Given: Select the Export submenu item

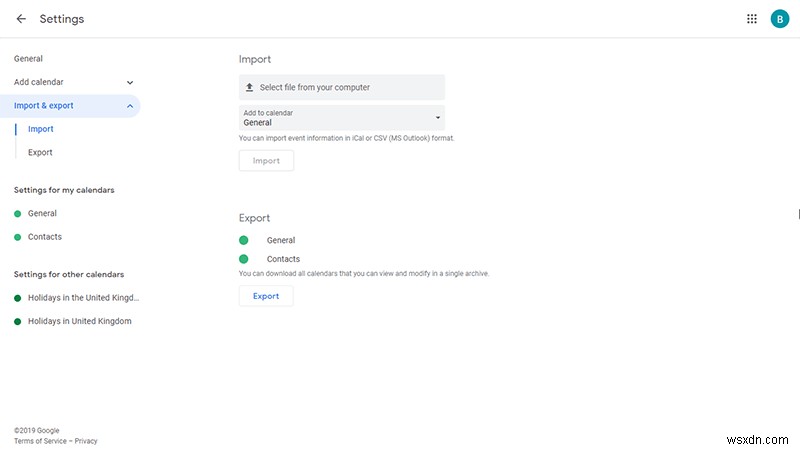Looking at the screenshot, I should coord(40,152).
